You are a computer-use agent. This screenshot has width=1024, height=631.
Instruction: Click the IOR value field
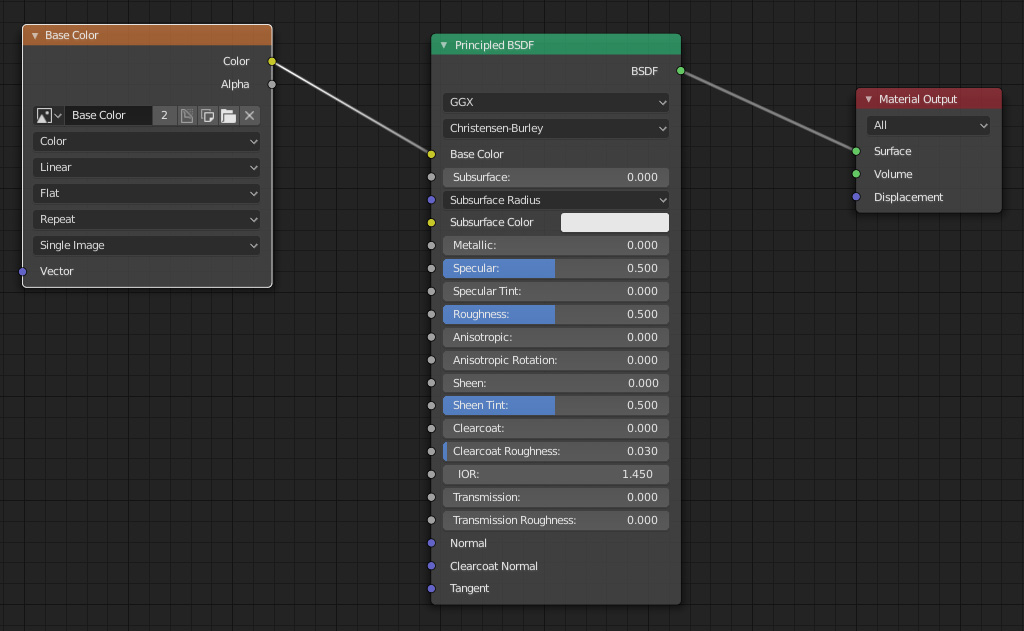point(556,474)
